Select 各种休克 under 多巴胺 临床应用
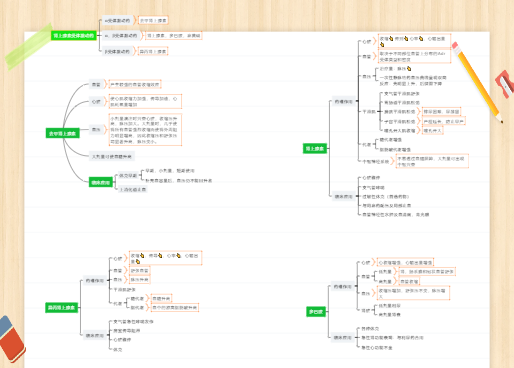Screen dimensions: 514x368 [x=370, y=329]
